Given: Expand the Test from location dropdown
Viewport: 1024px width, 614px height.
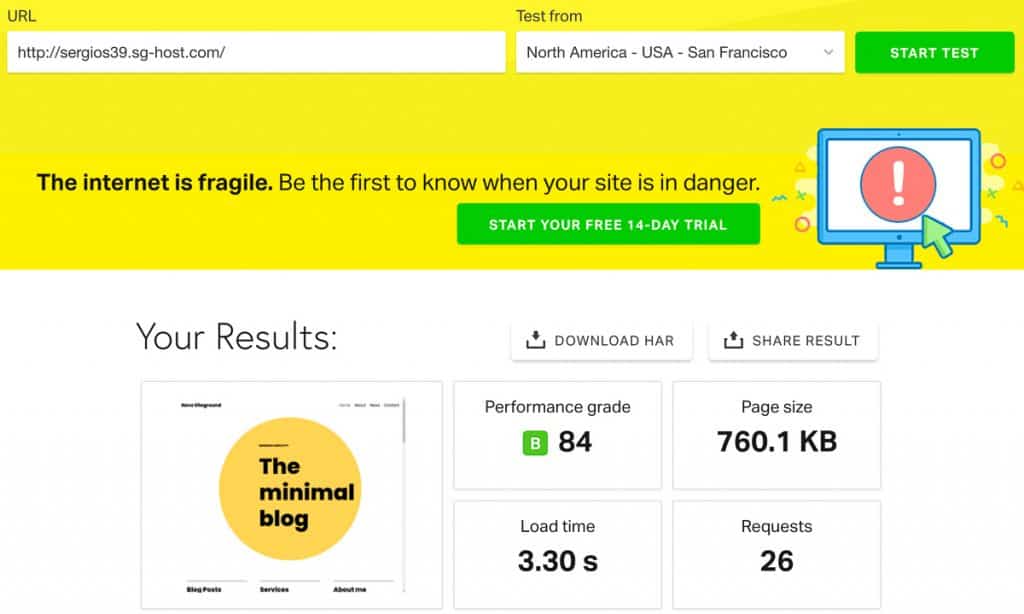Looking at the screenshot, I should coord(680,53).
